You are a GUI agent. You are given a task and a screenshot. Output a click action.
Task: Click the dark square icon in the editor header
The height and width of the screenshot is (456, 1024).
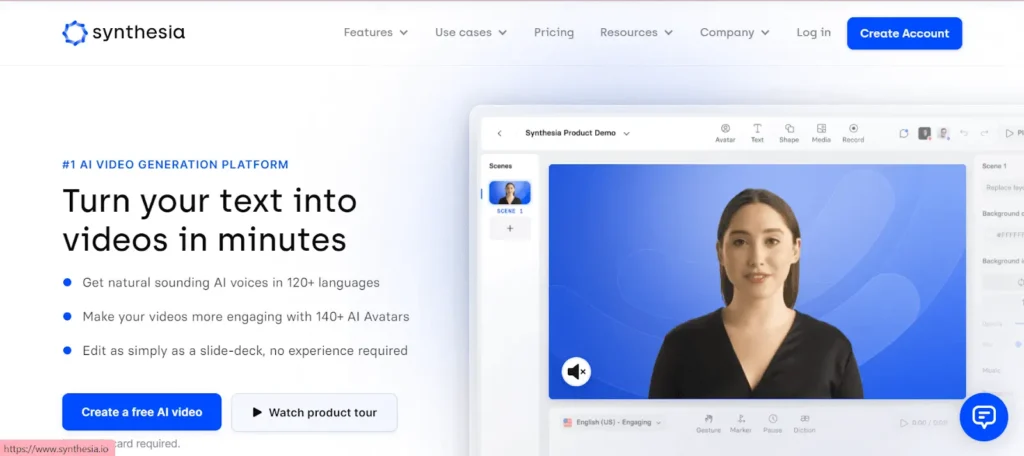(x=924, y=133)
